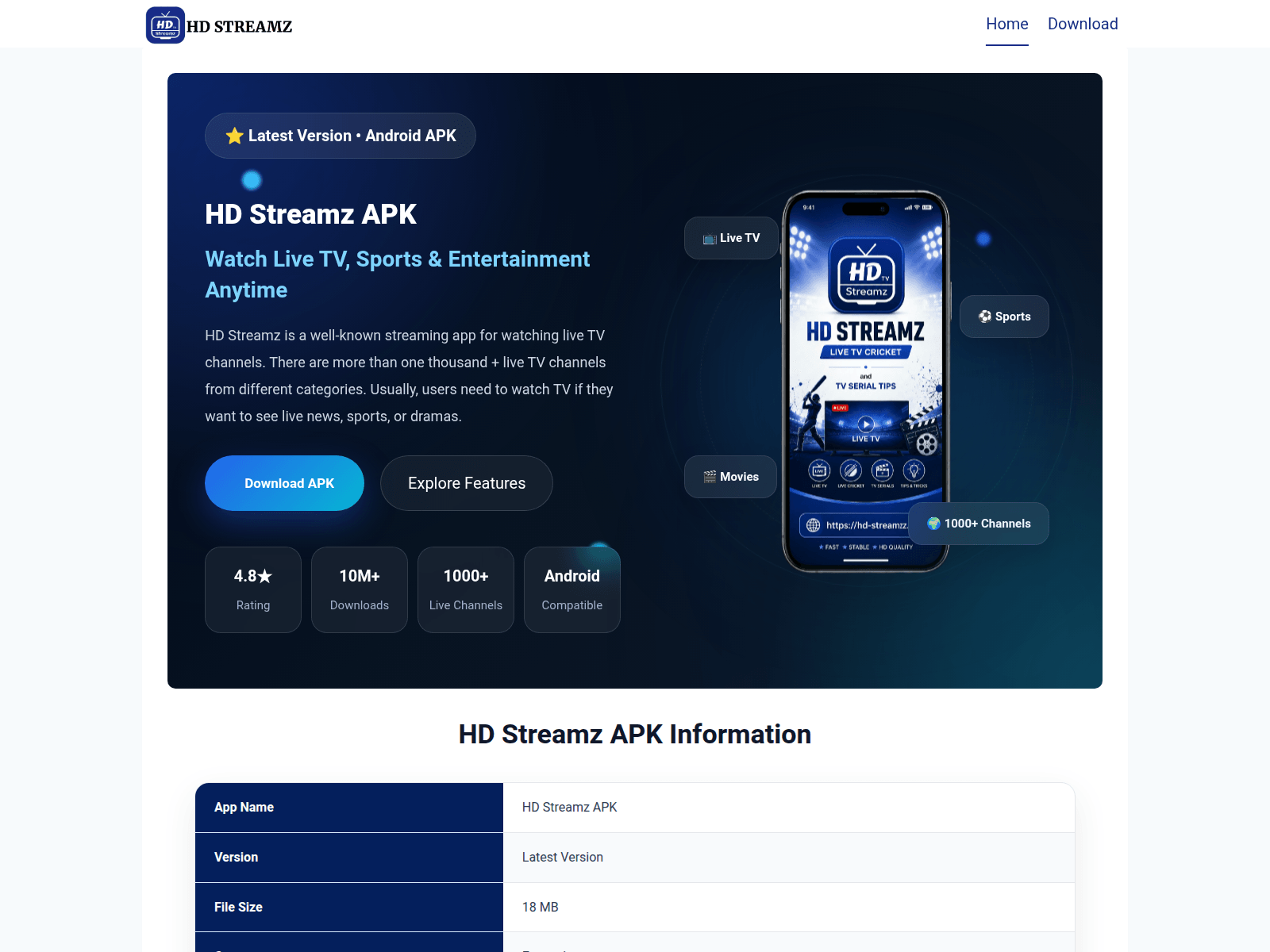
Task: Select the Movies floating chip
Action: tap(730, 477)
